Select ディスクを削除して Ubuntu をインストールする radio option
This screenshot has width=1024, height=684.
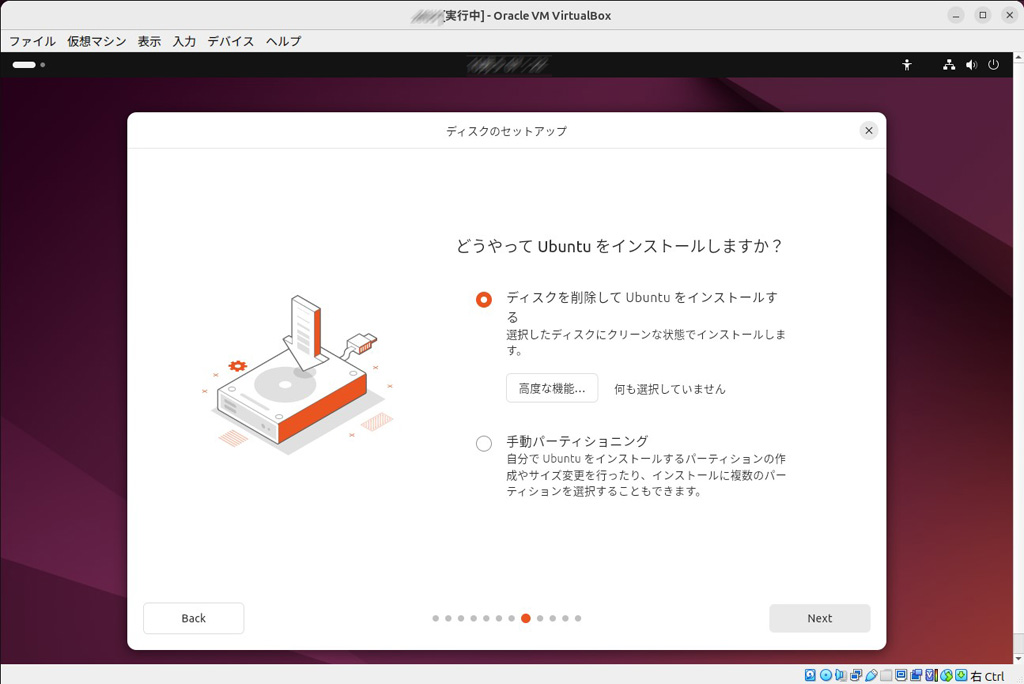[x=484, y=299]
